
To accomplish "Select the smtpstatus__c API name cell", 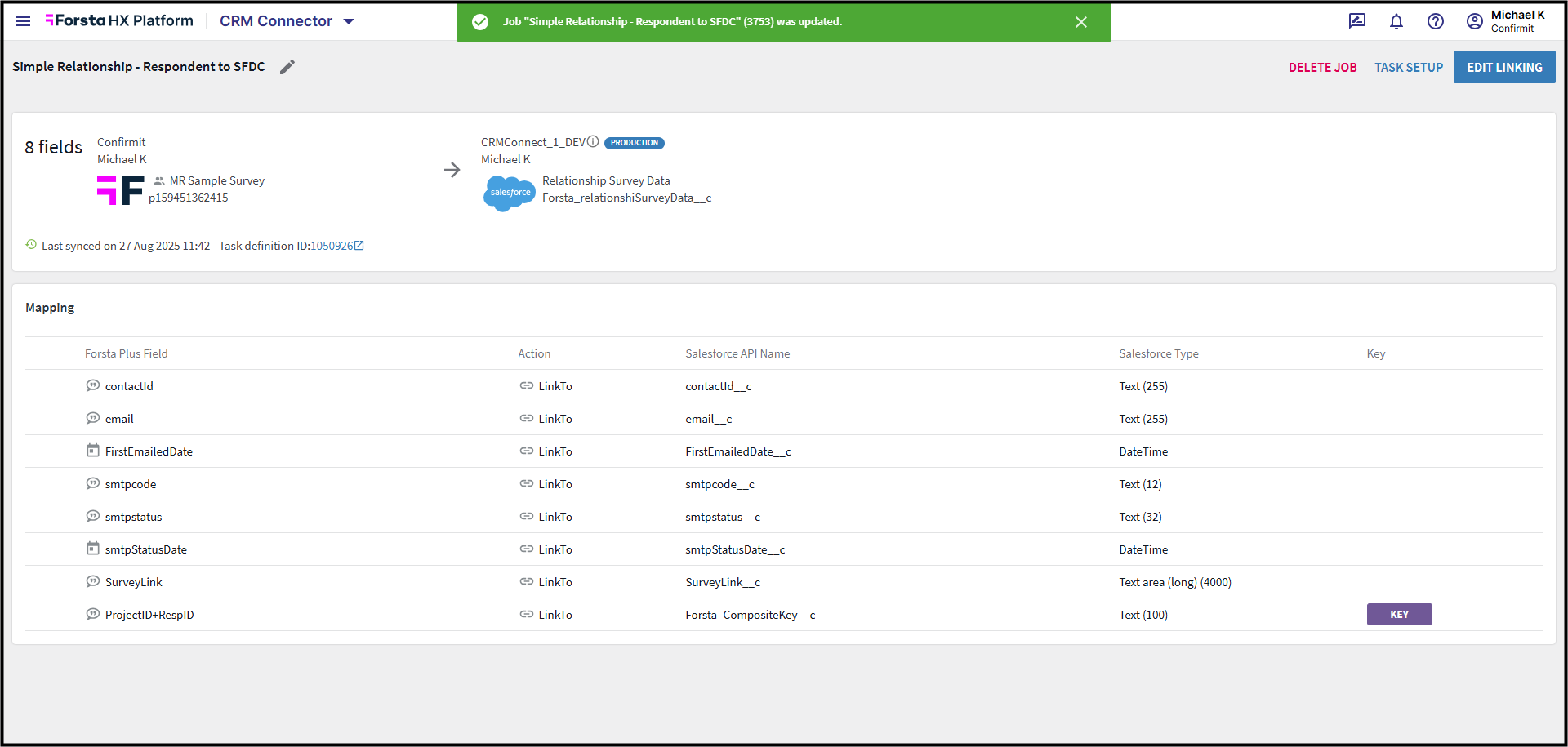I will click(723, 517).
